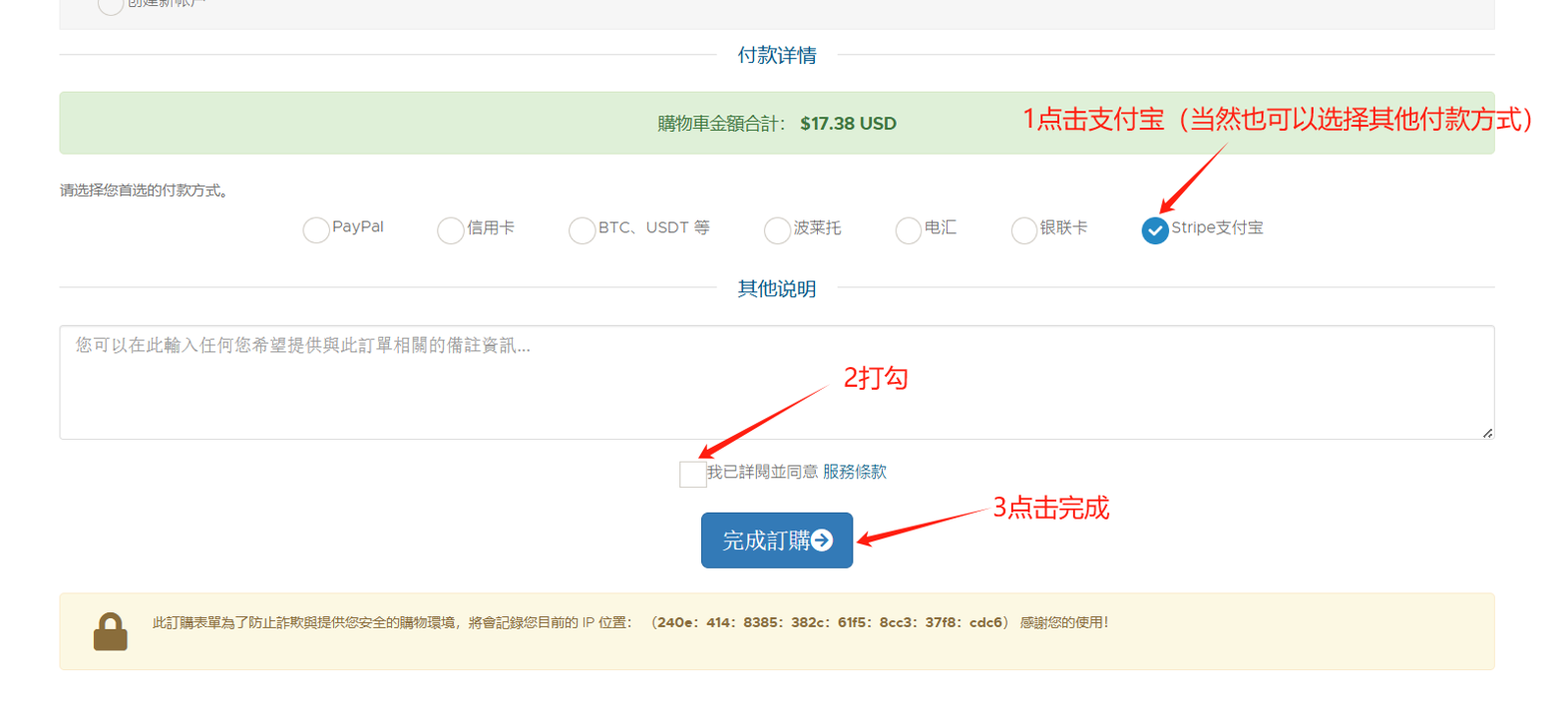Click the $17.38 USD cart total
The height and width of the screenshot is (723, 1568).
click(848, 124)
